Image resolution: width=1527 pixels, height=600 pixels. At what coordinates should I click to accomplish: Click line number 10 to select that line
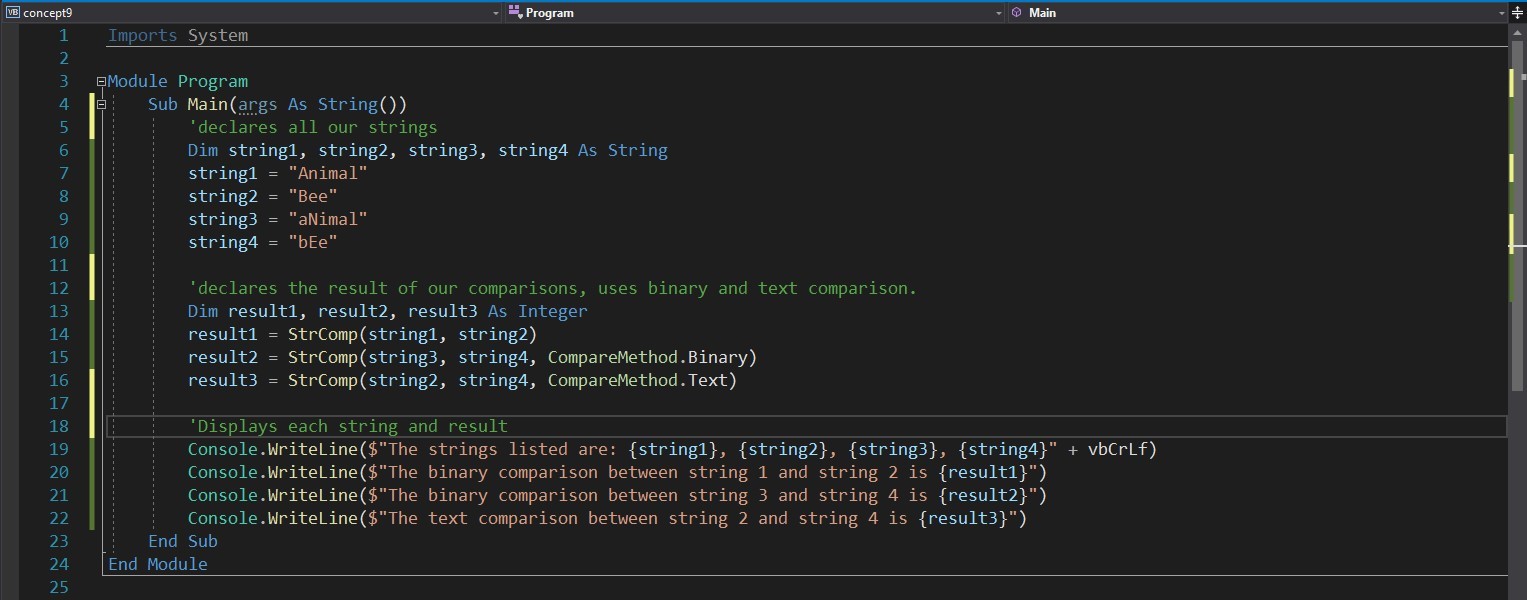58,242
